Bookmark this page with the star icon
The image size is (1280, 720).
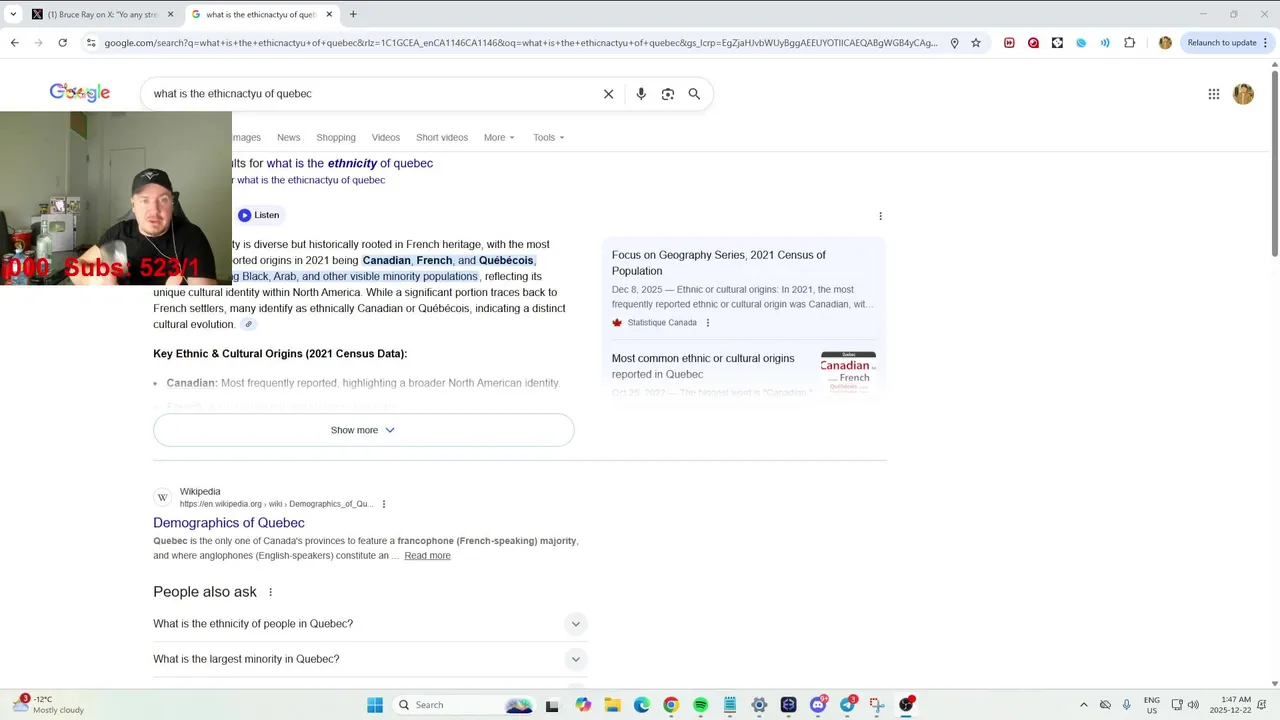976,43
